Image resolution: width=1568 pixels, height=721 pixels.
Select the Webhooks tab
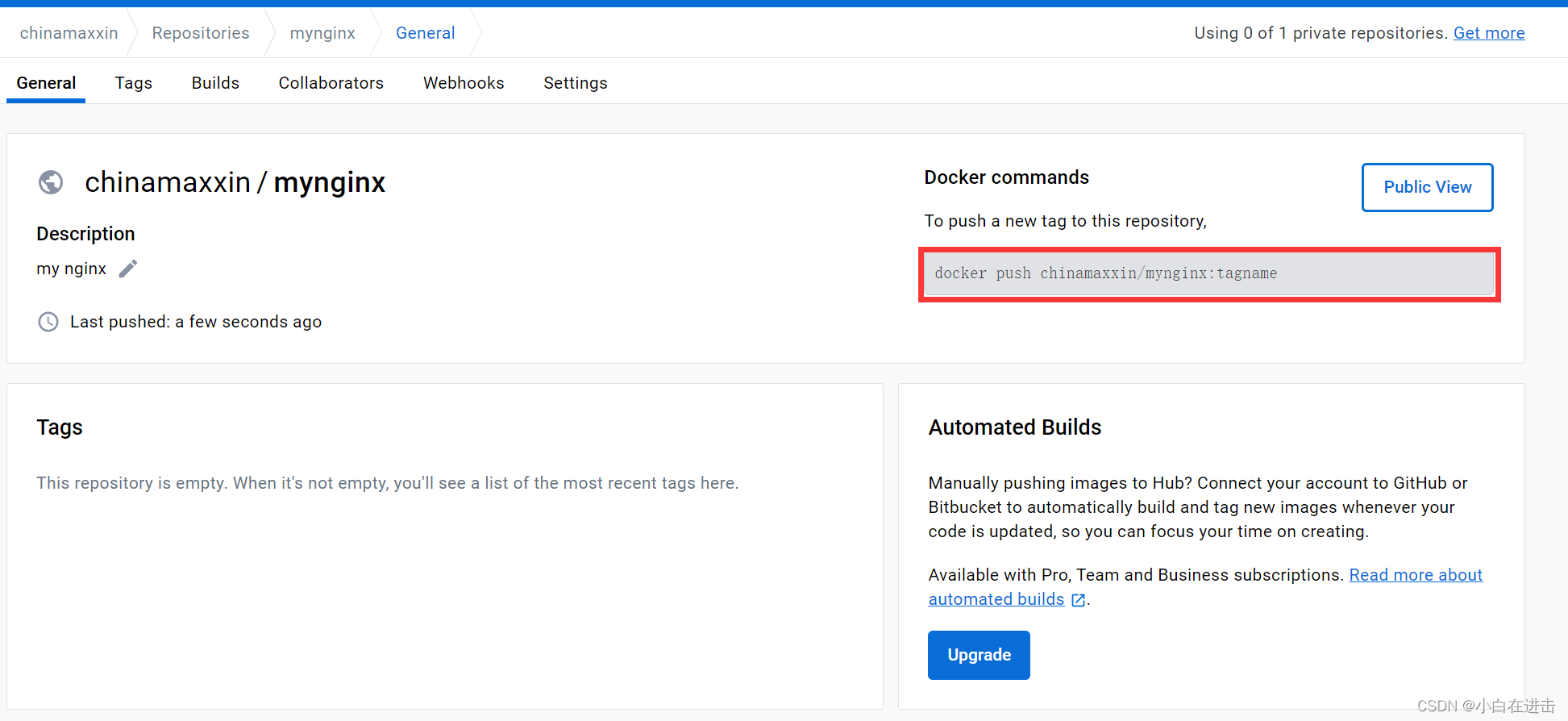click(464, 83)
